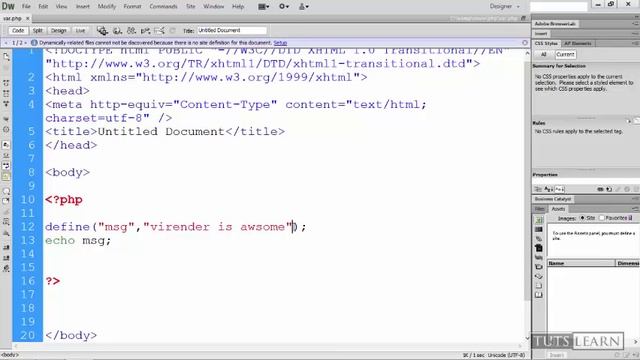This screenshot has height=360, width=640.
Task: Select the Files tab
Action: point(539,209)
